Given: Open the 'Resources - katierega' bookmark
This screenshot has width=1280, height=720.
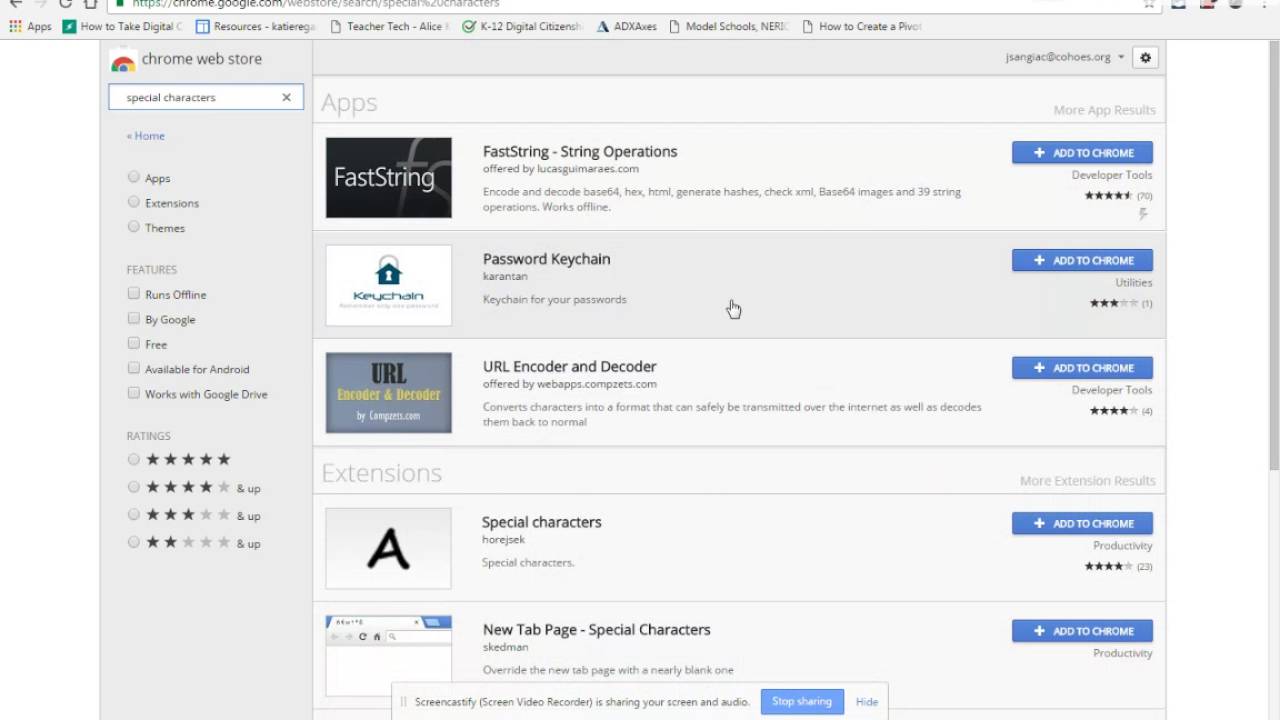Looking at the screenshot, I should [256, 26].
